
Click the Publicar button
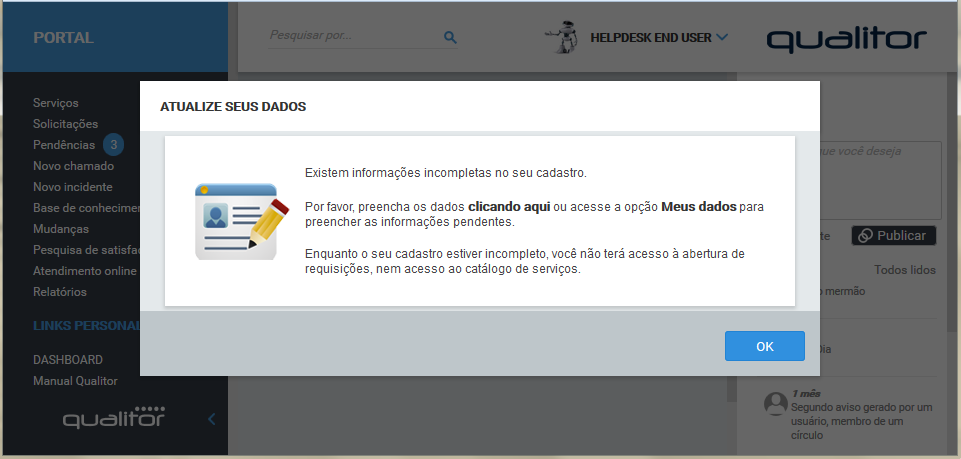point(893,236)
